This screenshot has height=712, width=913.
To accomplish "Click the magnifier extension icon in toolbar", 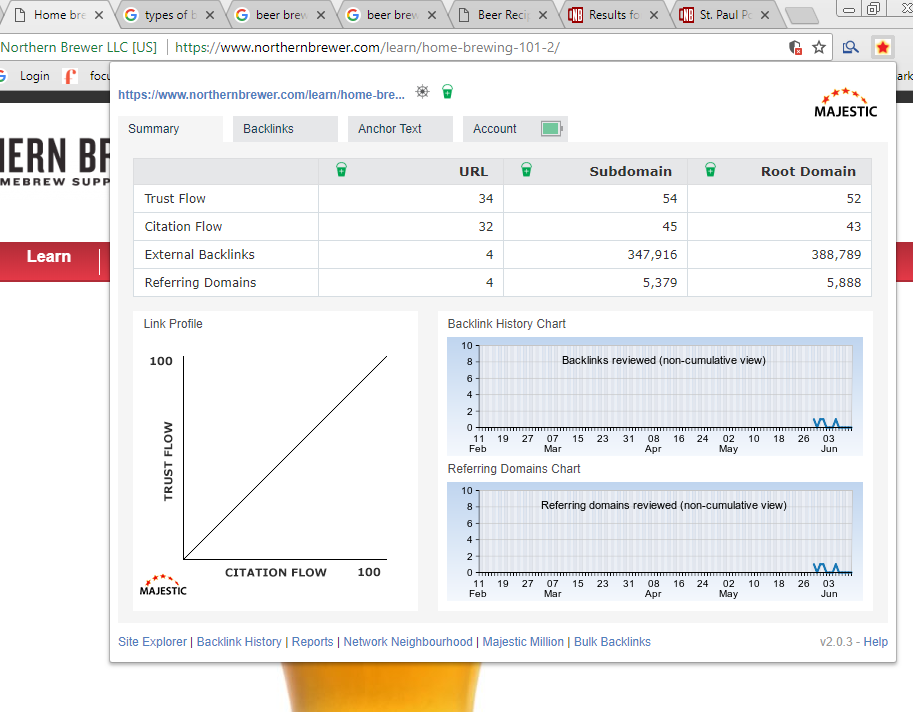I will pos(850,47).
